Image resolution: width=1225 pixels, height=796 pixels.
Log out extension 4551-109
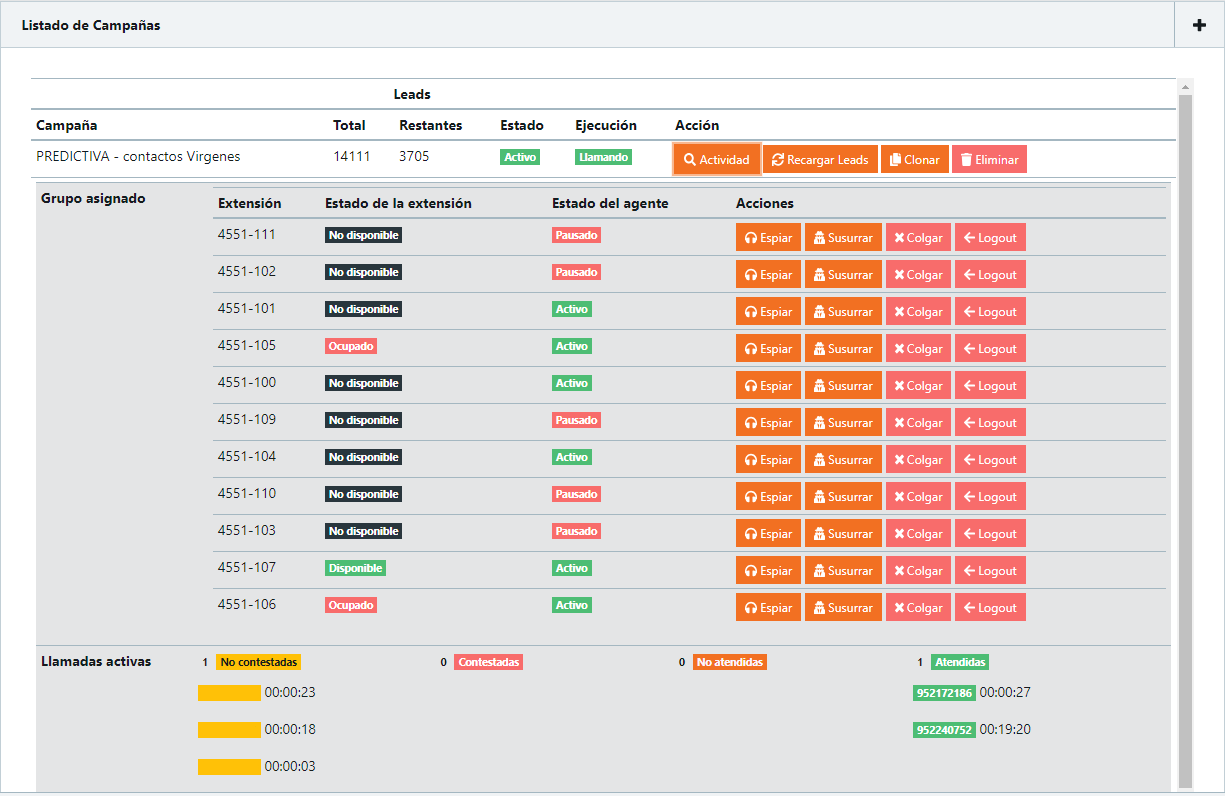click(x=990, y=423)
